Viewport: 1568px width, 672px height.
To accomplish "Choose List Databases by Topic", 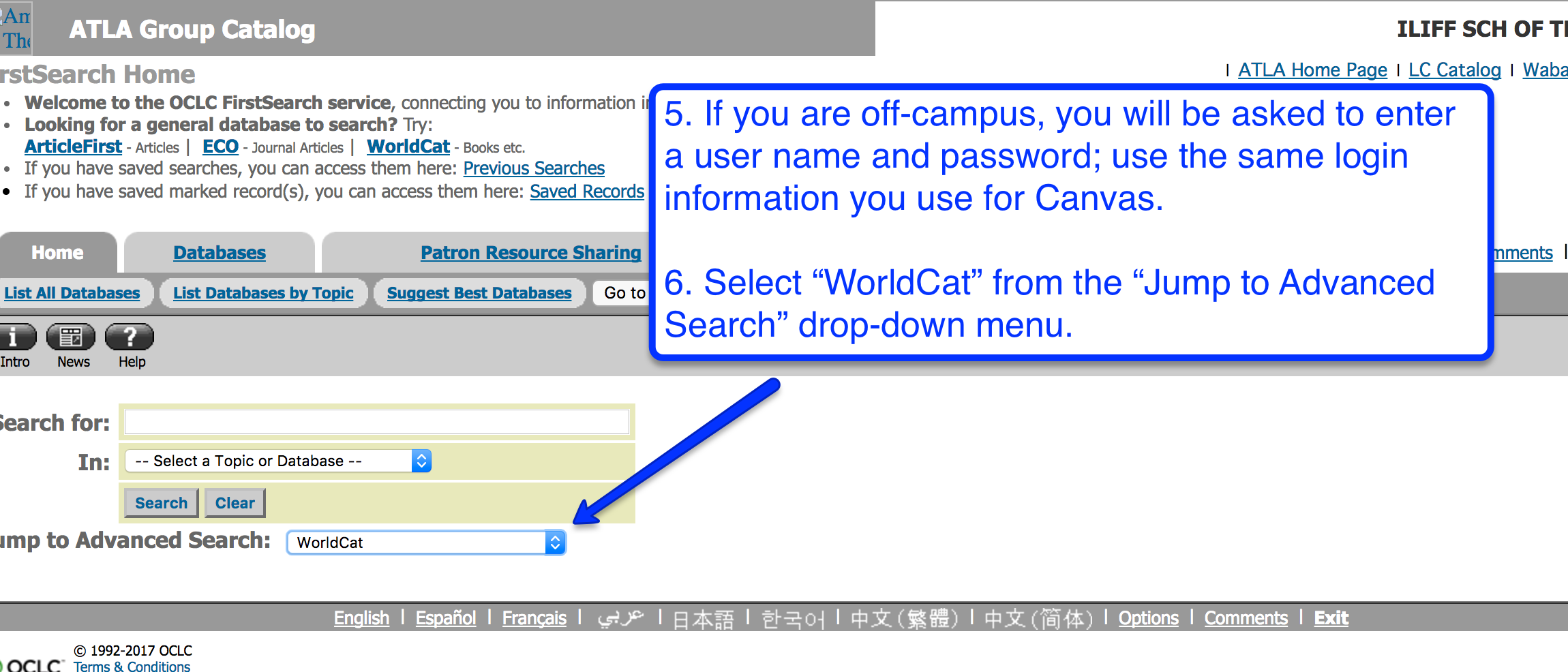I will [x=263, y=293].
